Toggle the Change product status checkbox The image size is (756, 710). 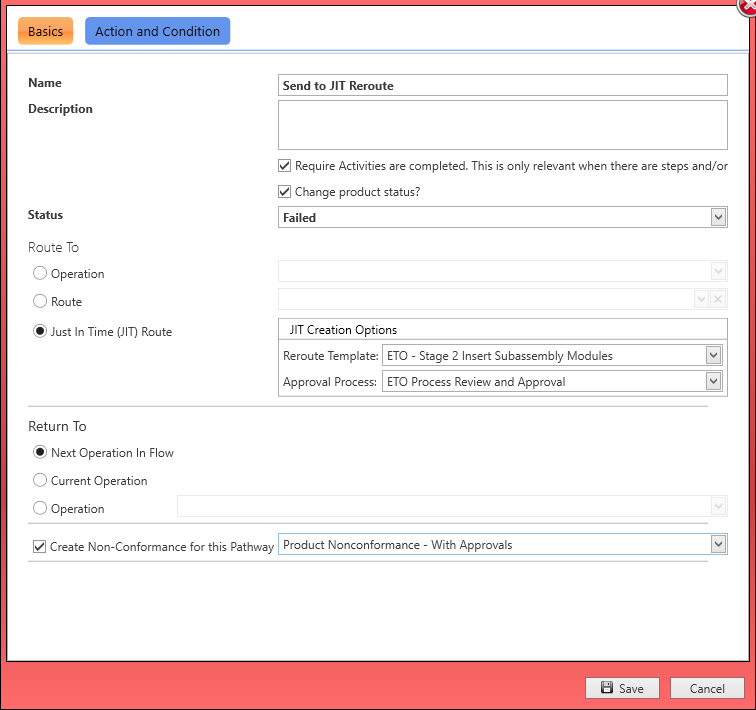click(285, 192)
